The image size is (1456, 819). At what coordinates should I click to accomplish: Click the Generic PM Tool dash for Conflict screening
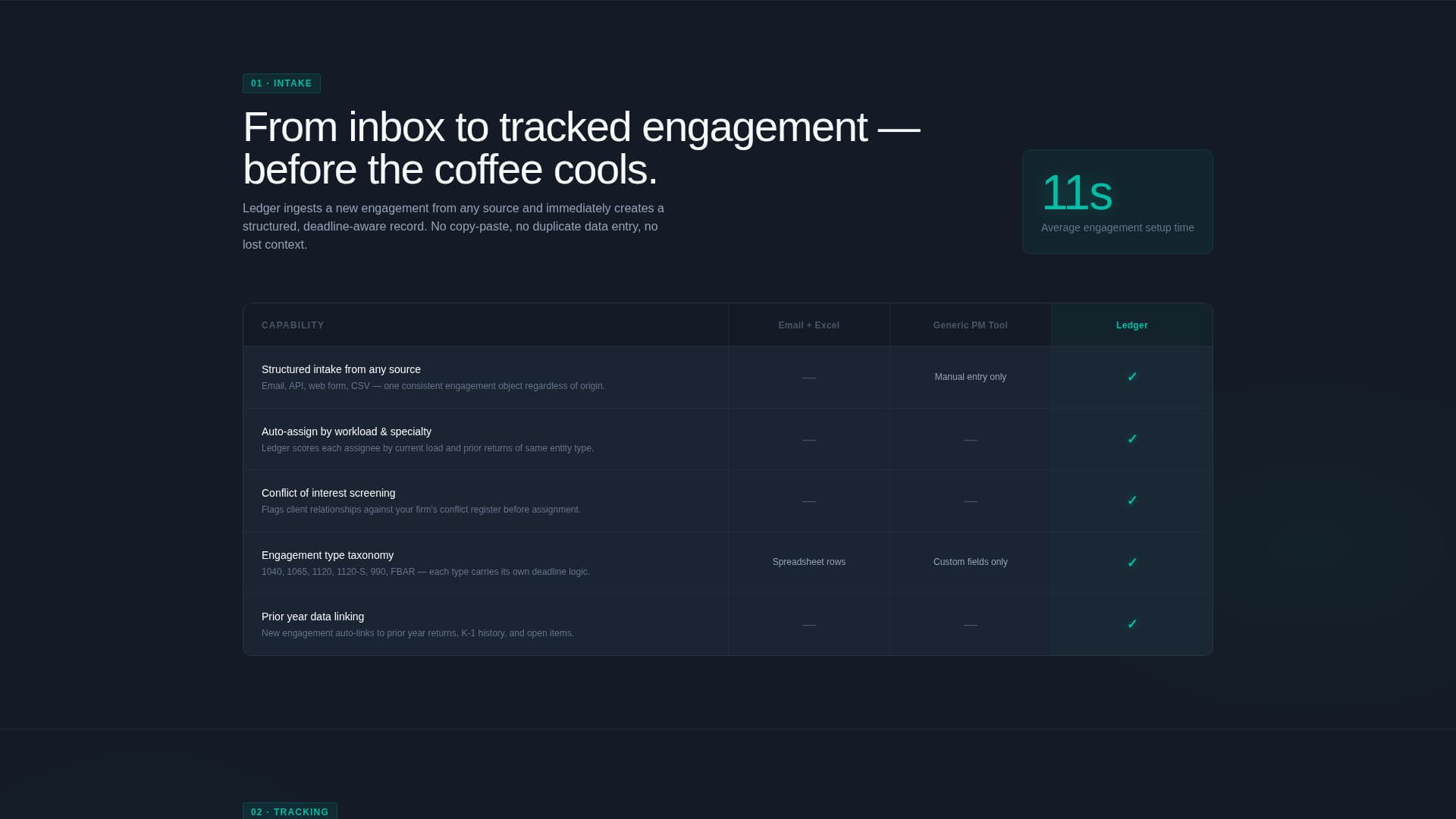pos(970,501)
